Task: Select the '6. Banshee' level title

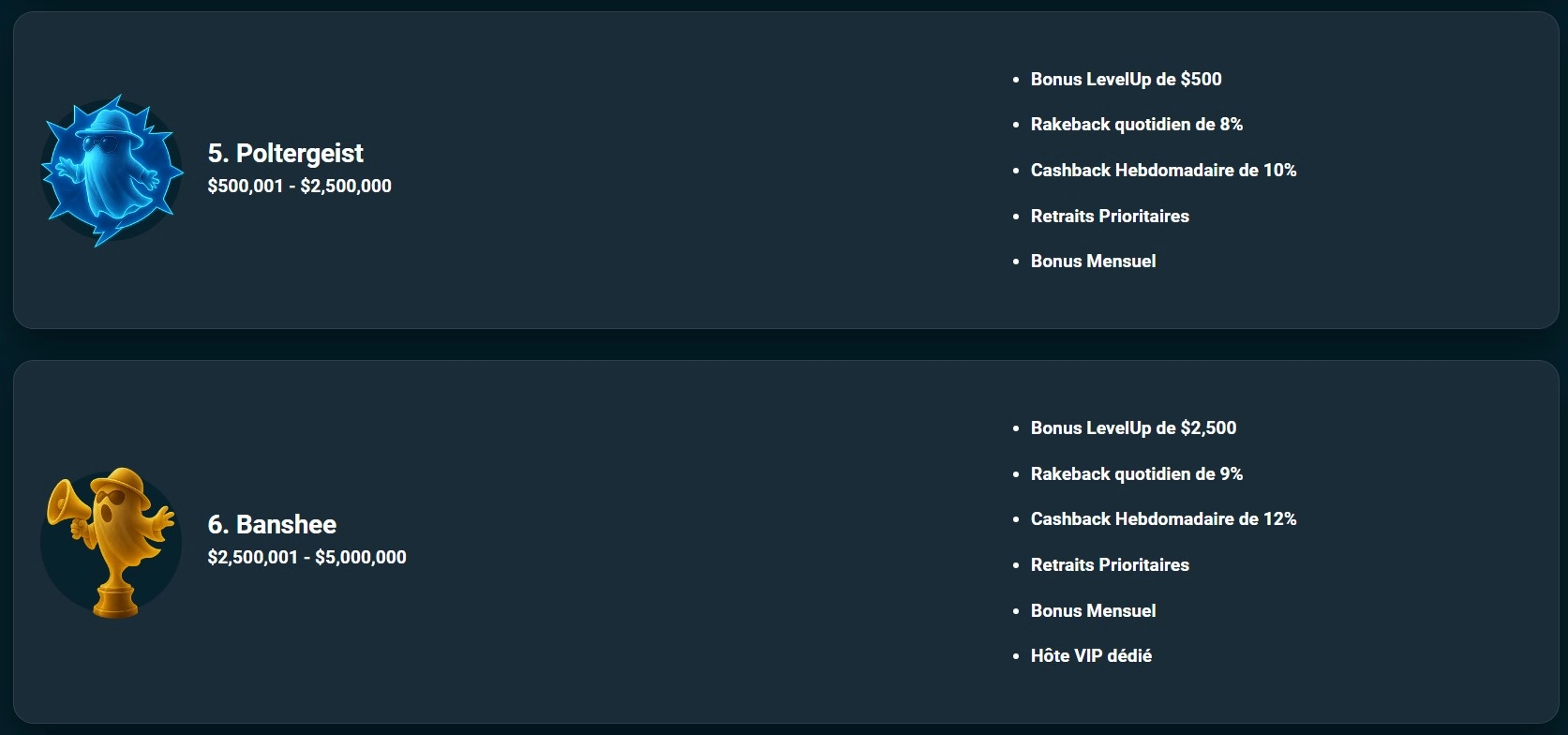Action: pos(272,524)
